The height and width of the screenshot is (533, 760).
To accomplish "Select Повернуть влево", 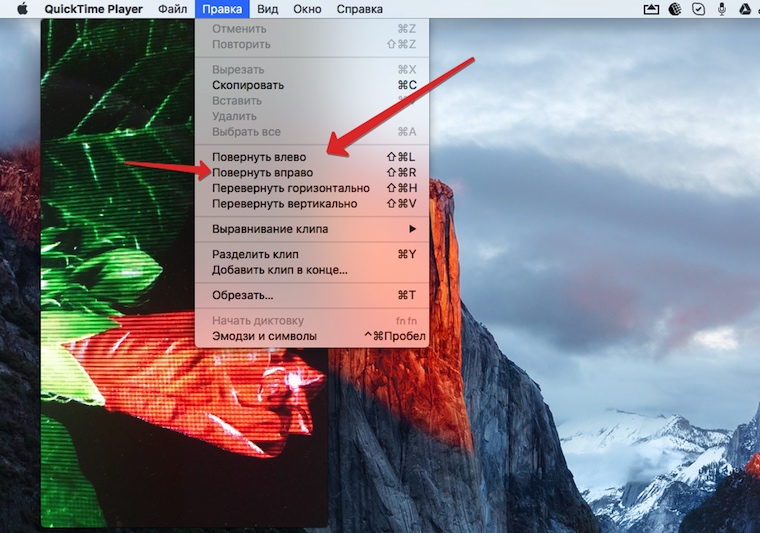I will (x=312, y=157).
